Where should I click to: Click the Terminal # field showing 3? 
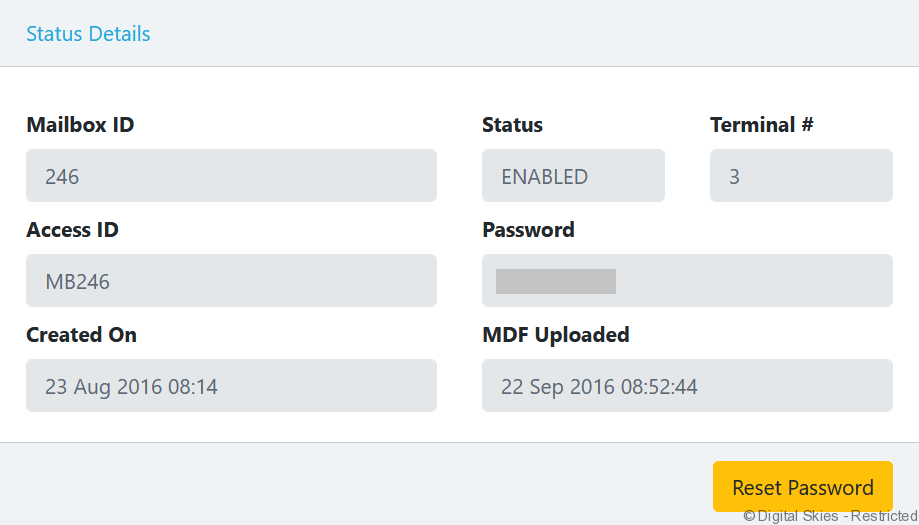[x=801, y=176]
